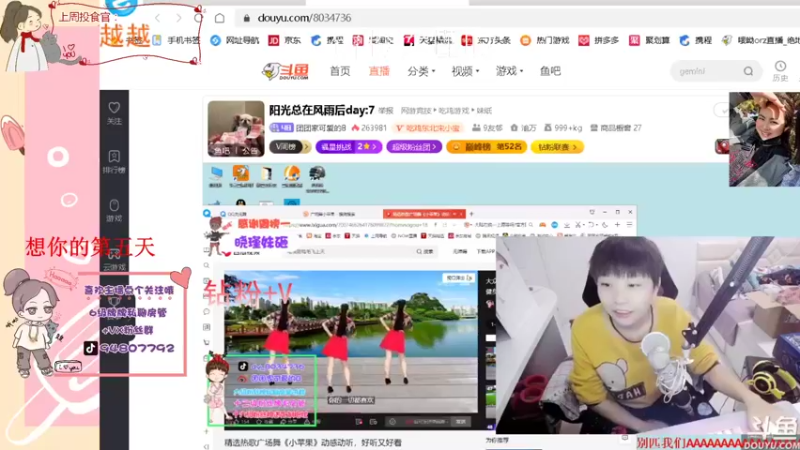
Task: Expand the 分类 dropdown menu
Action: [x=421, y=71]
